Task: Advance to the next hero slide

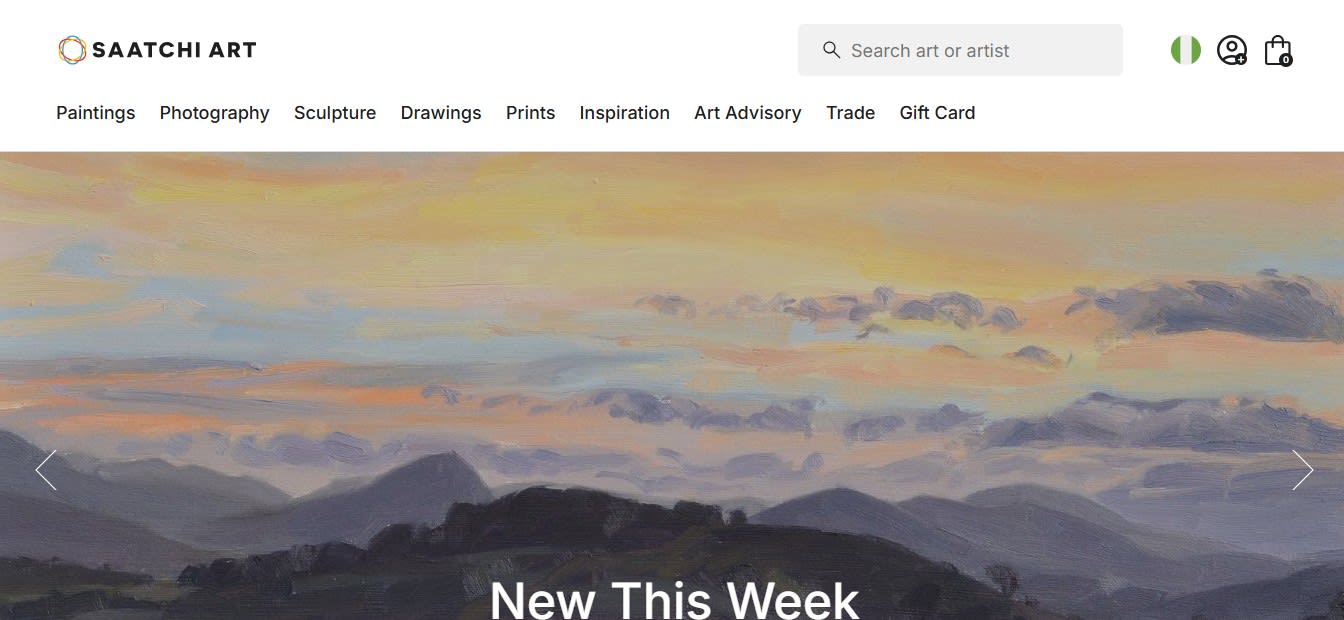Action: pyautogui.click(x=1302, y=470)
